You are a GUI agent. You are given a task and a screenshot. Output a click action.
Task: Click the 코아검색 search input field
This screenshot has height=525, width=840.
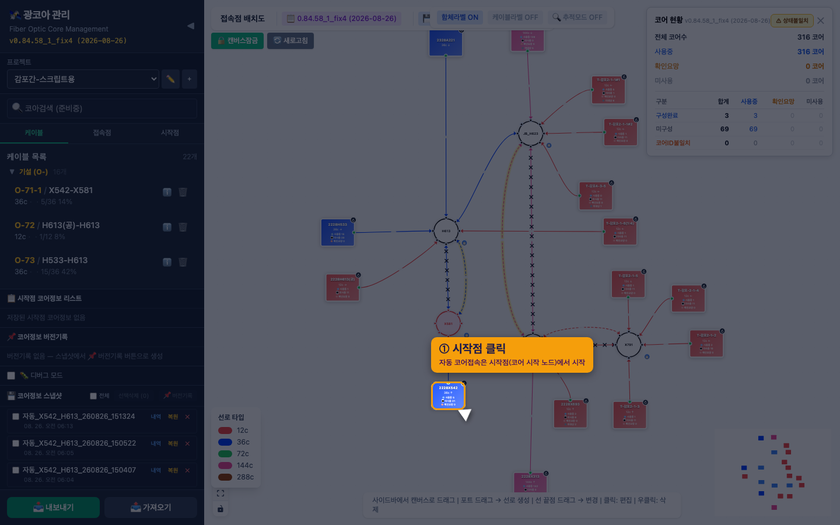[x=102, y=108]
